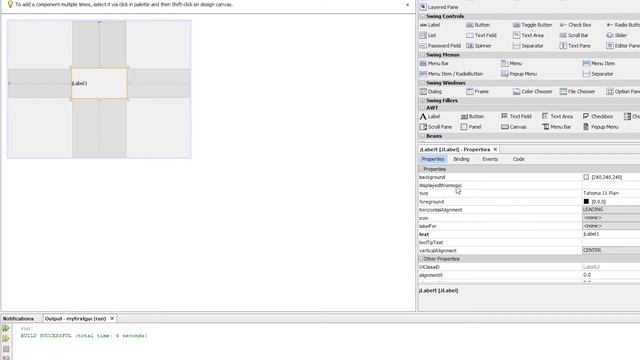The height and width of the screenshot is (360, 640).
Task: Choose the Swing Menus Menu Item component
Action: coord(599,63)
